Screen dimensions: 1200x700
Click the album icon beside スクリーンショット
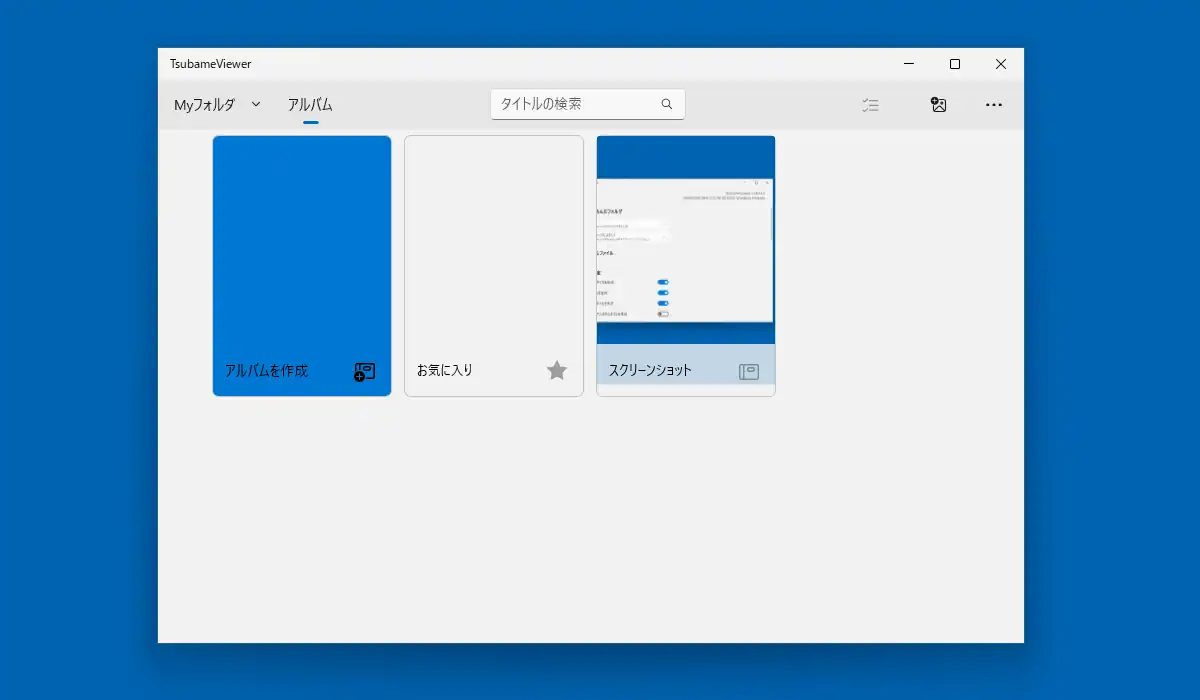point(749,371)
